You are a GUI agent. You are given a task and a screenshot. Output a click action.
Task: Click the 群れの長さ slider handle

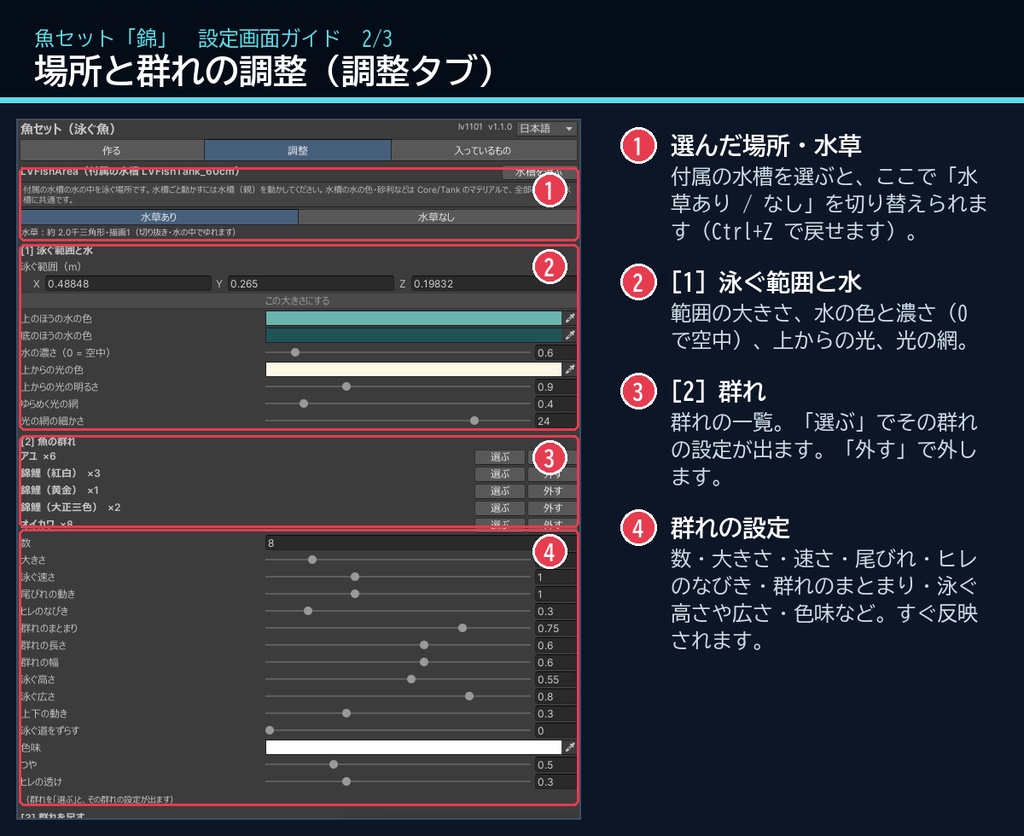(424, 645)
